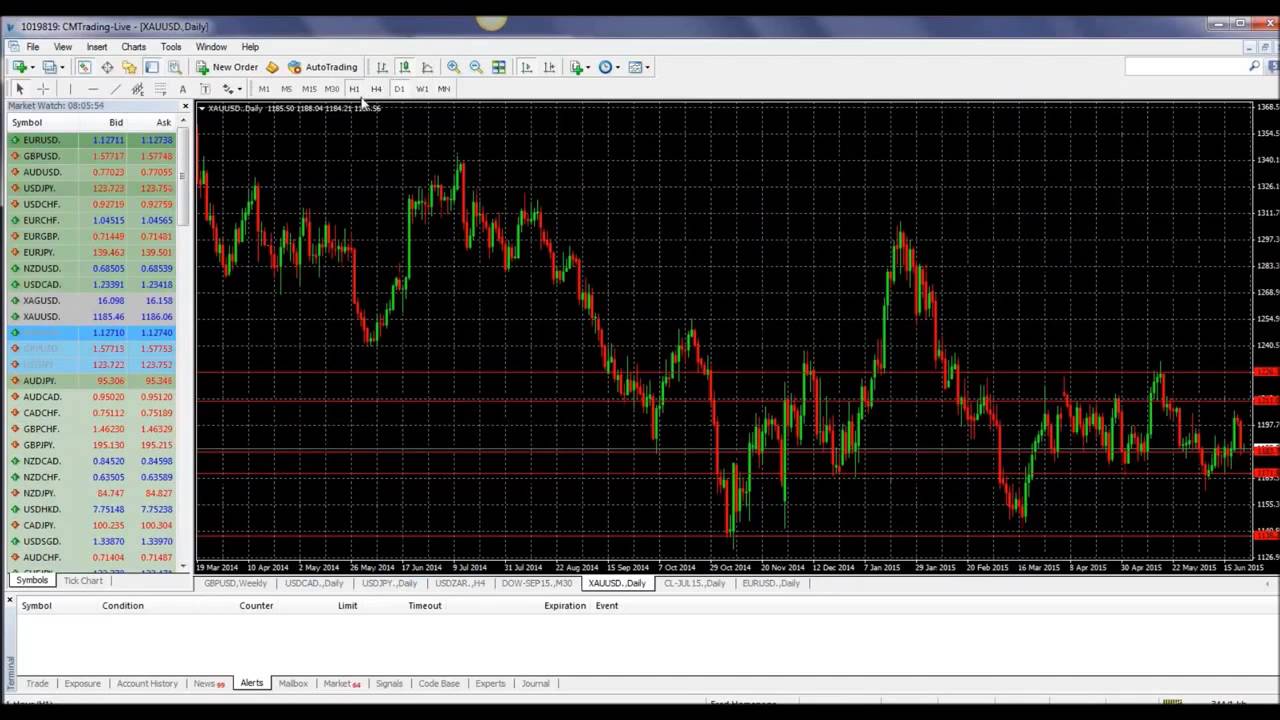Image resolution: width=1280 pixels, height=720 pixels.
Task: Select the Cursor arrow tool
Action: (19, 89)
